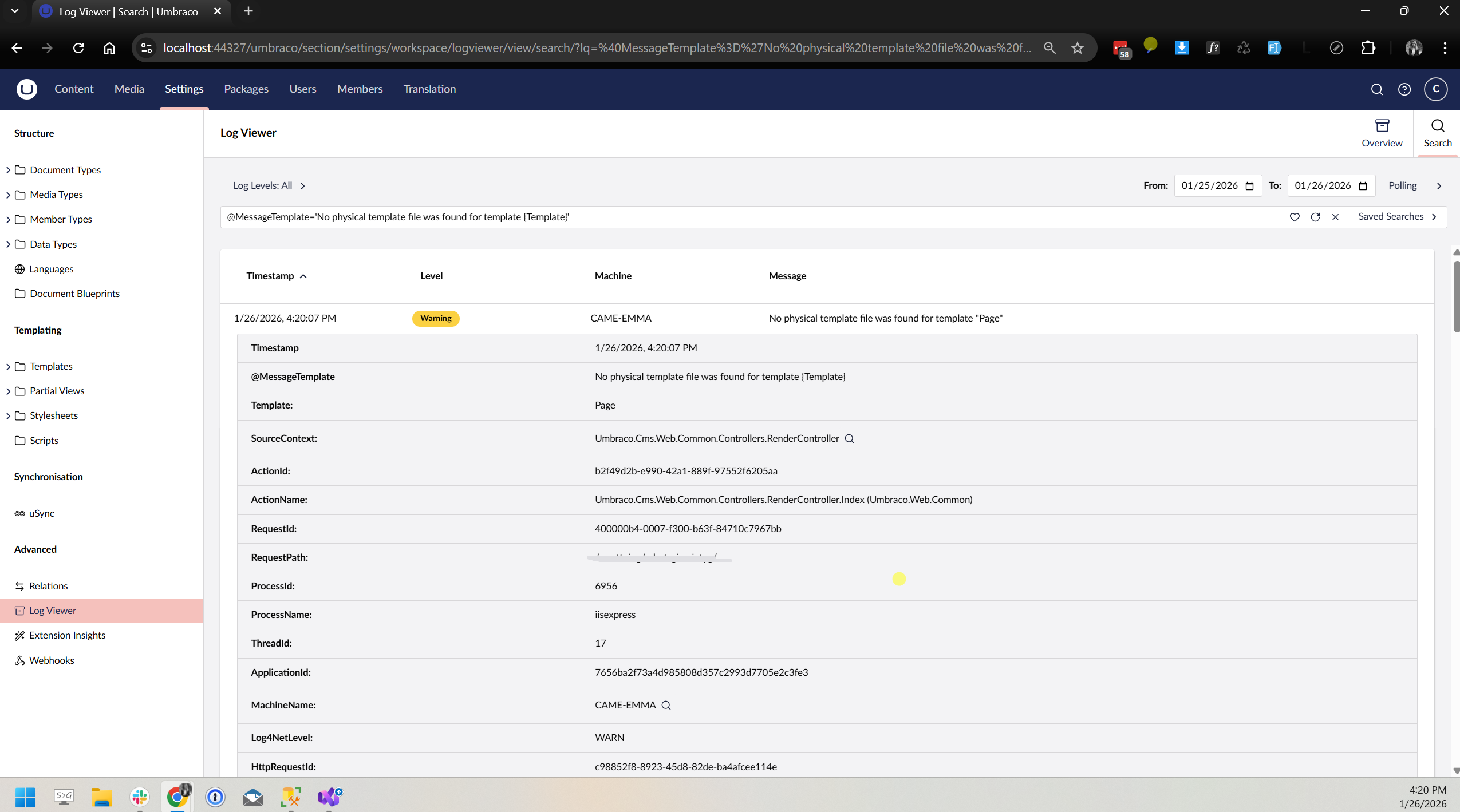Open the Content section
The image size is (1460, 812).
tap(74, 89)
